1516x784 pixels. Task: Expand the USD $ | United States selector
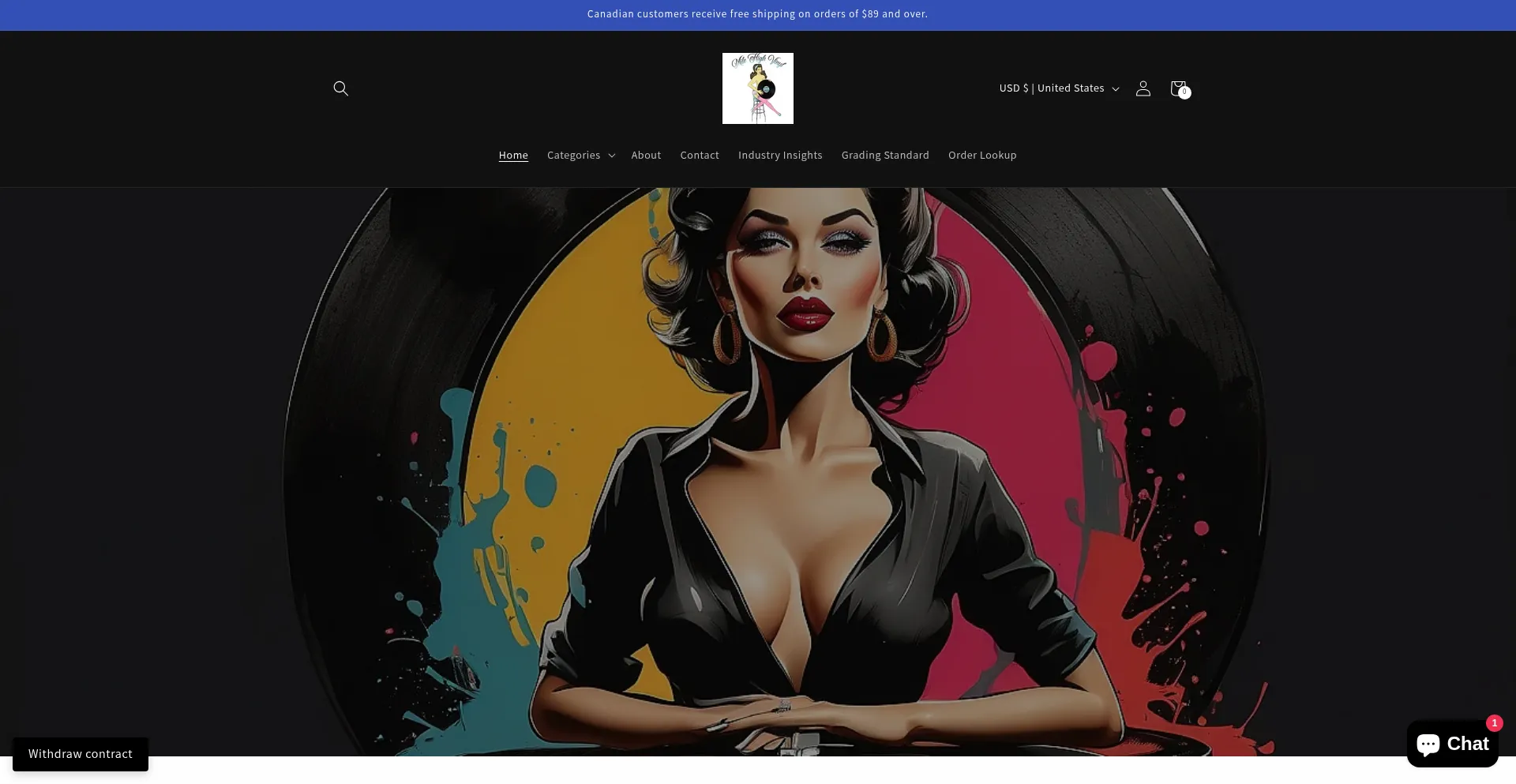1059,88
